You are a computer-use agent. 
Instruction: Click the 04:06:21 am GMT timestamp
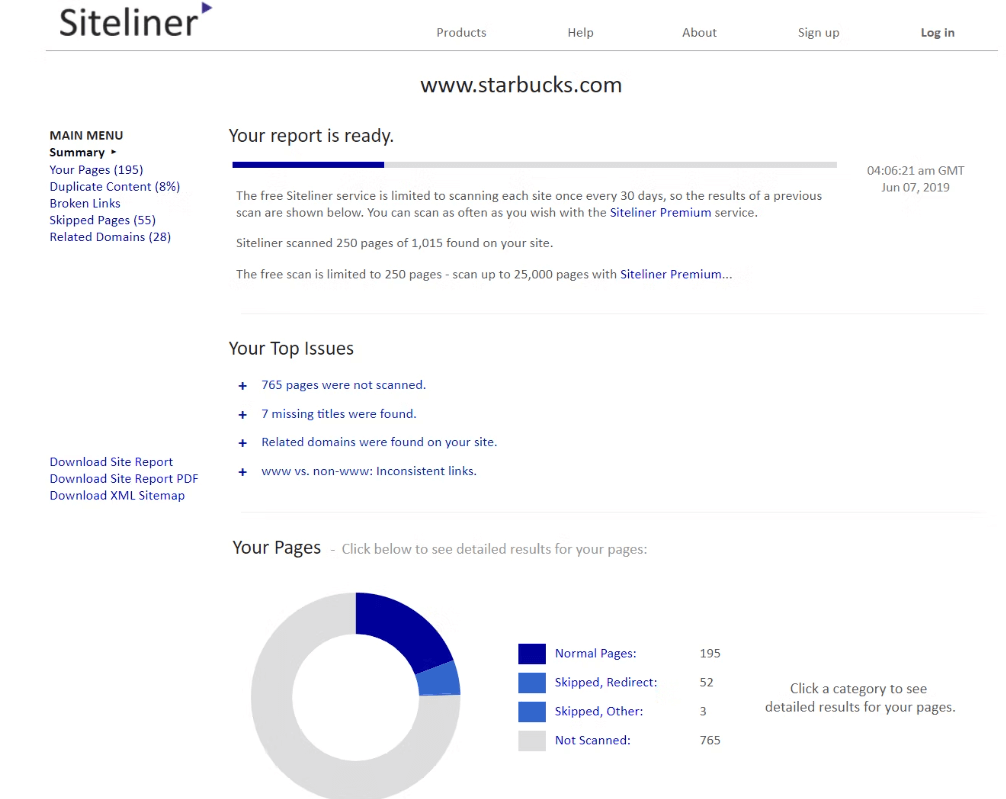pos(916,171)
